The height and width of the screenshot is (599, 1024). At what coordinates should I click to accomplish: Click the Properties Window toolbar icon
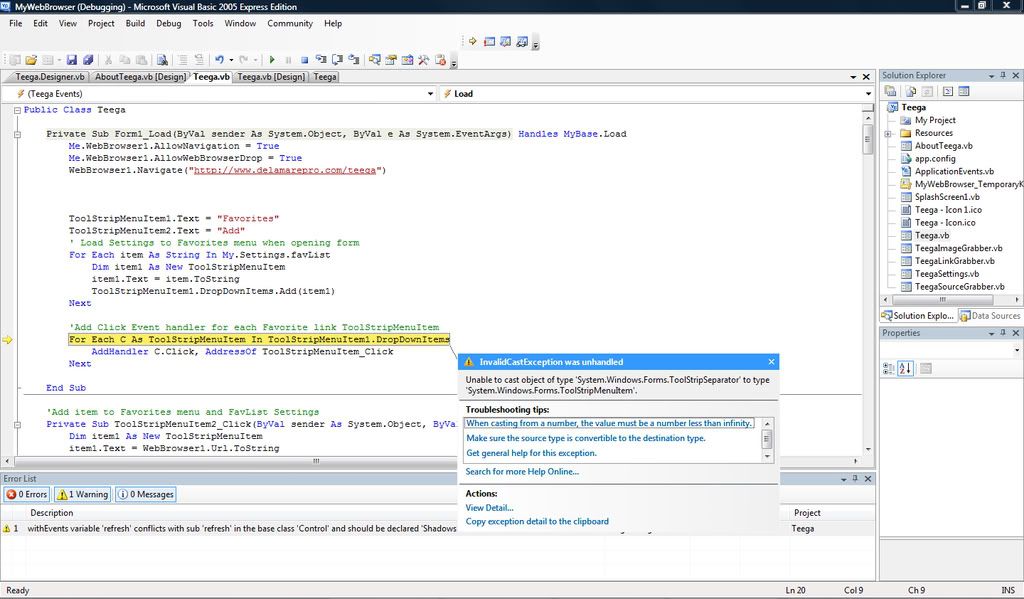[391, 60]
